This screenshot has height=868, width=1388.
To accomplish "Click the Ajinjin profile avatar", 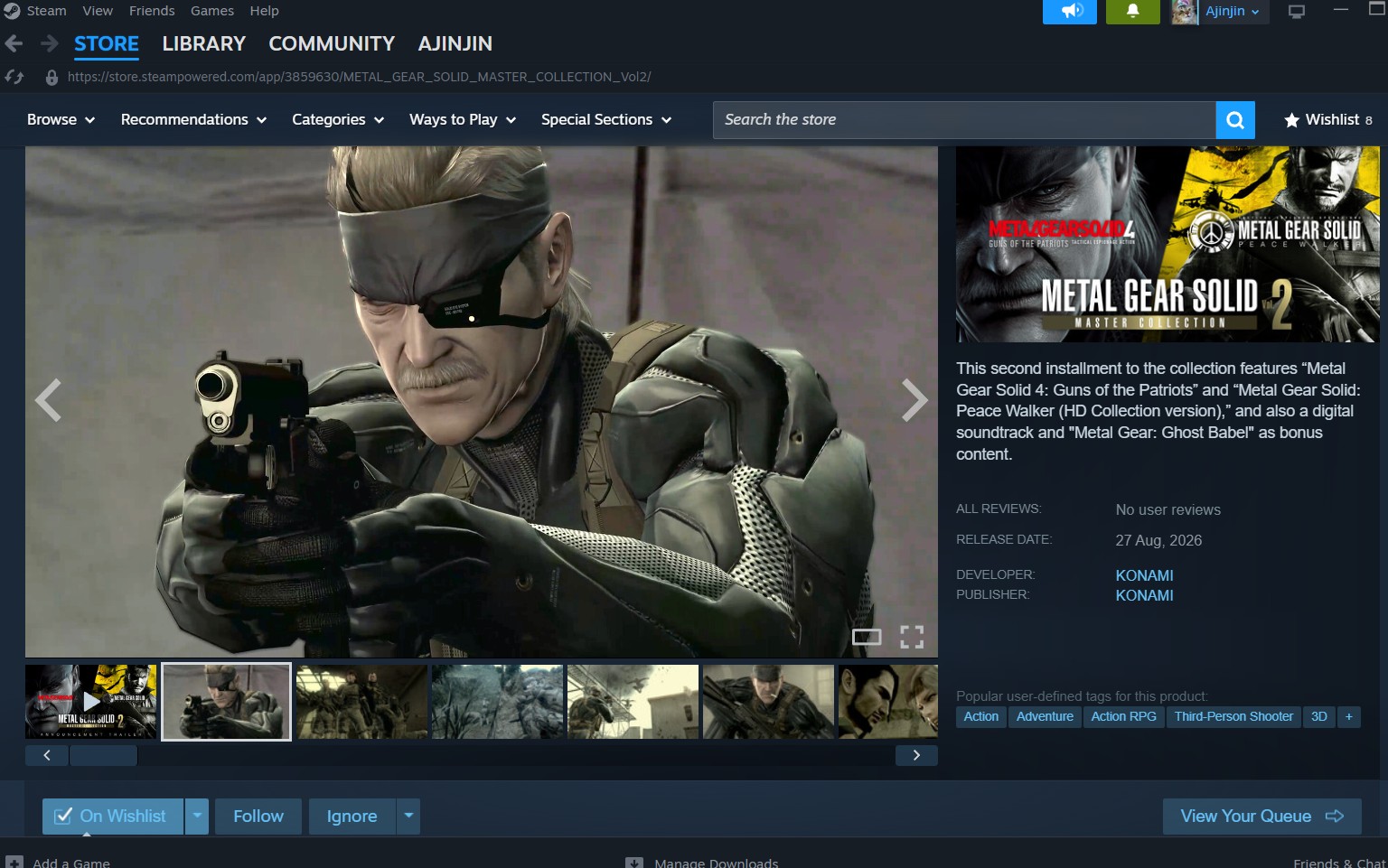I will [1185, 12].
